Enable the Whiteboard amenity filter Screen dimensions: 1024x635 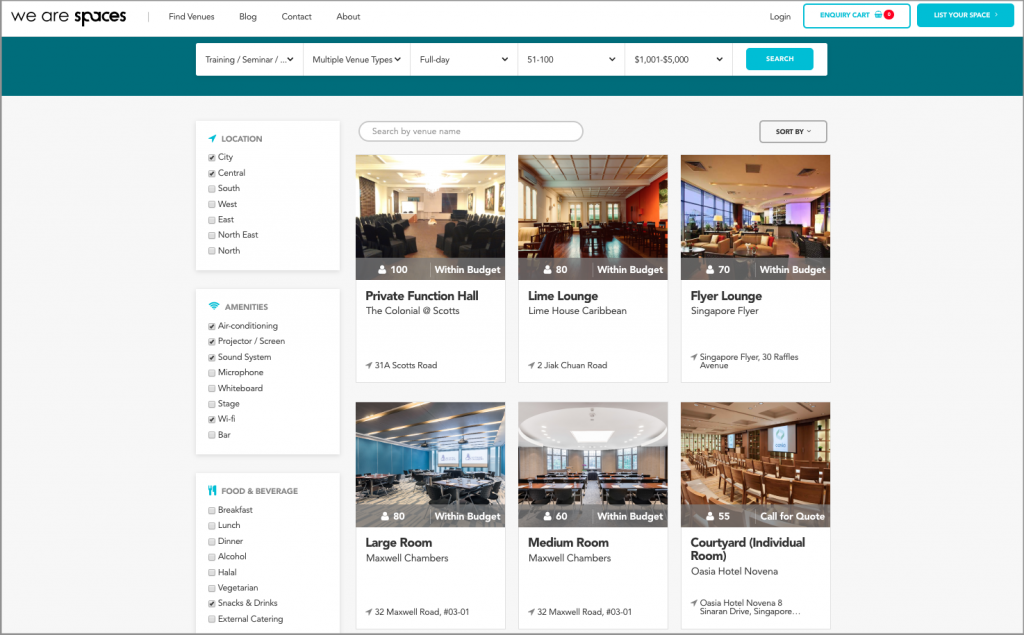[212, 389]
